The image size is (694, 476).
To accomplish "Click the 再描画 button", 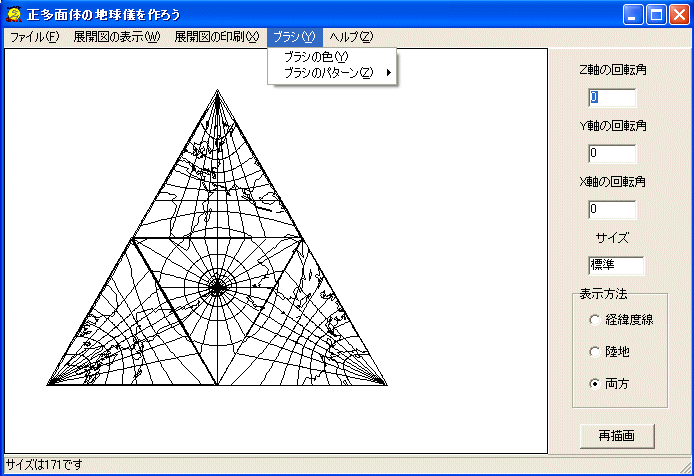I will click(617, 436).
